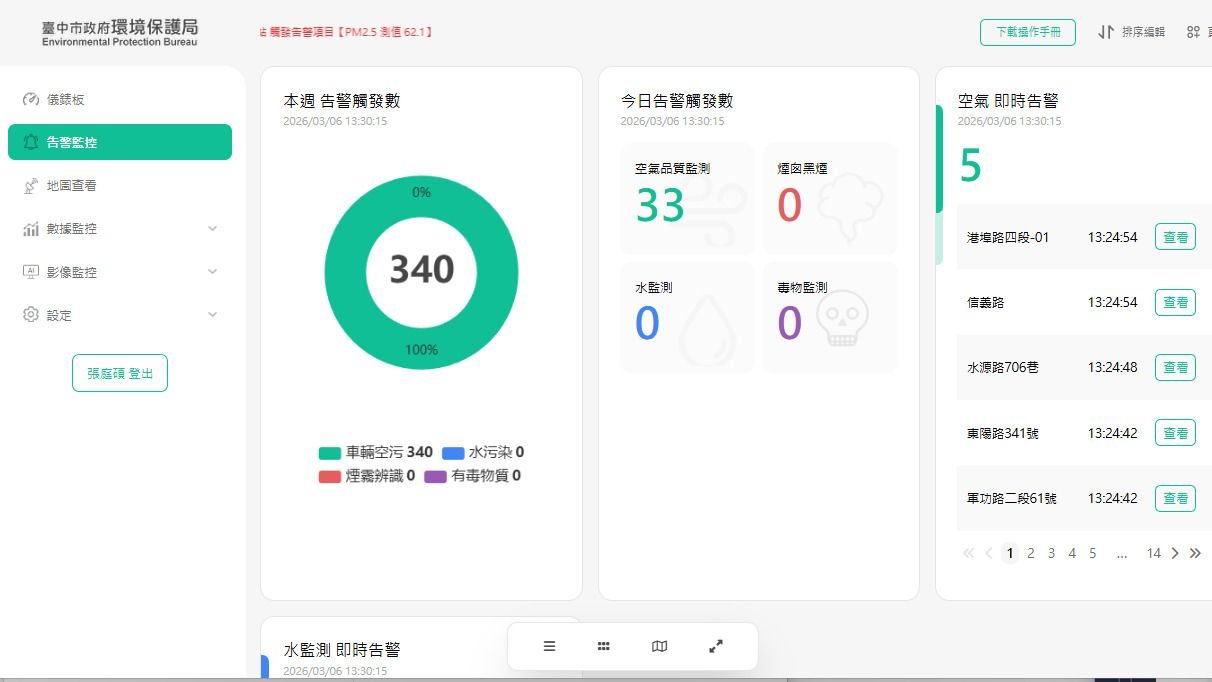Click the map icon in floating toolbar
The width and height of the screenshot is (1212, 682).
click(x=660, y=646)
